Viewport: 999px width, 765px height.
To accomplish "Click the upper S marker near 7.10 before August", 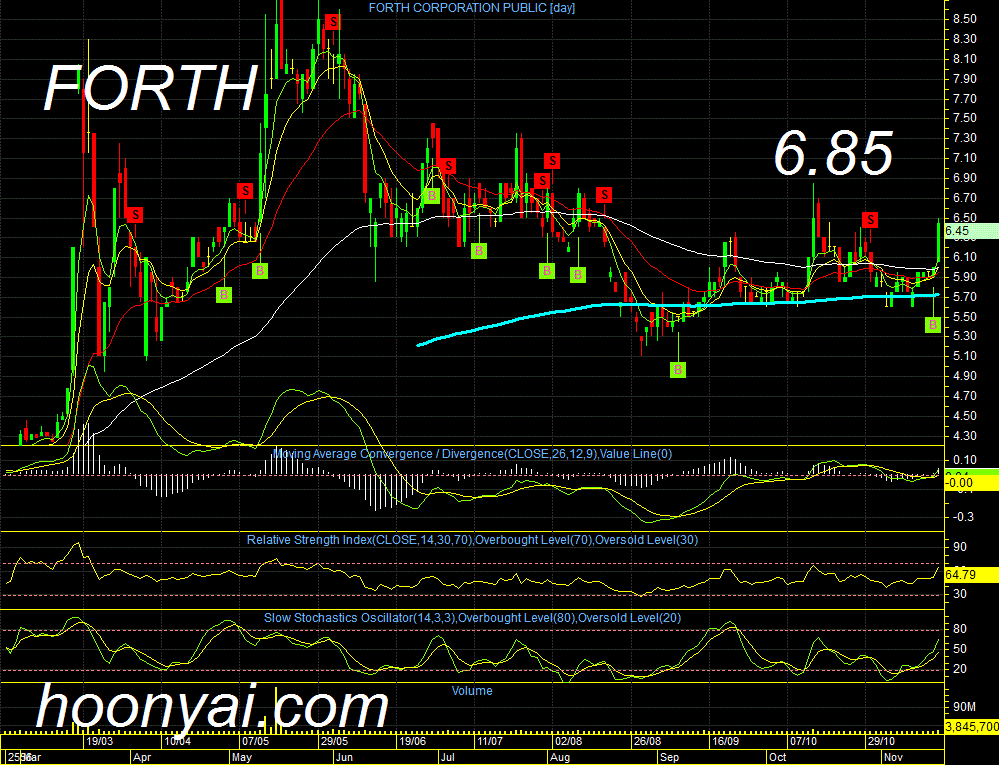I will [552, 161].
